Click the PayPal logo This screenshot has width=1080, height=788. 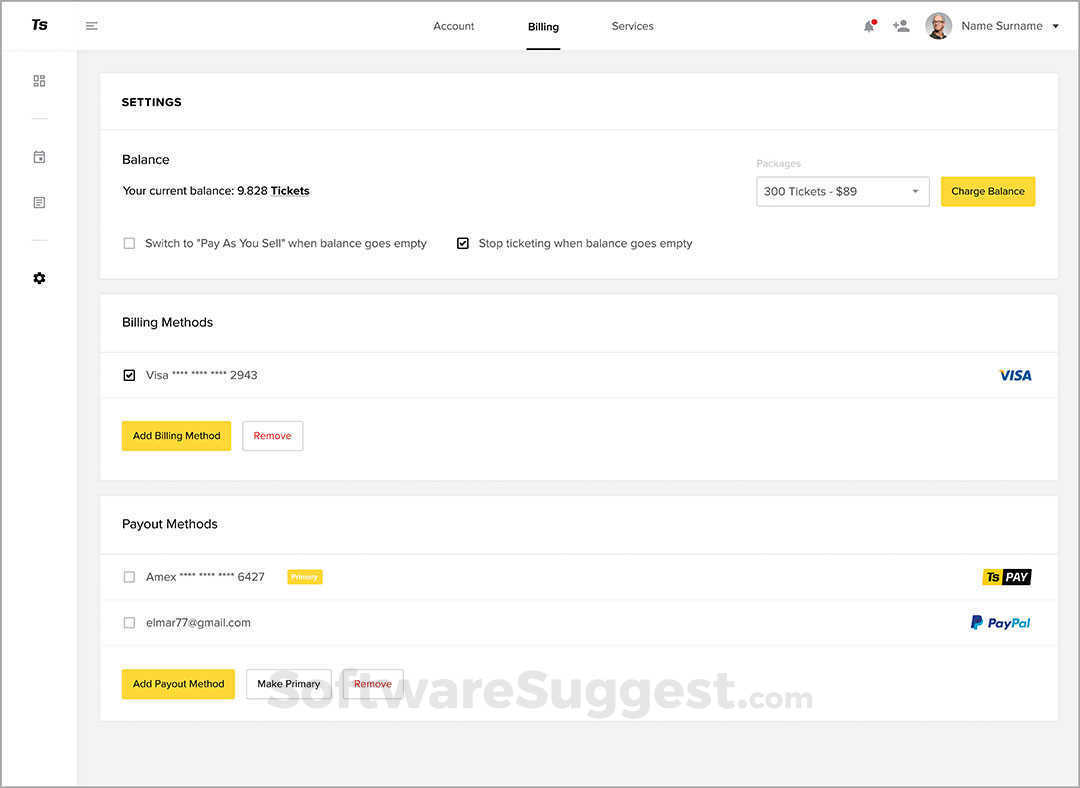click(1000, 623)
